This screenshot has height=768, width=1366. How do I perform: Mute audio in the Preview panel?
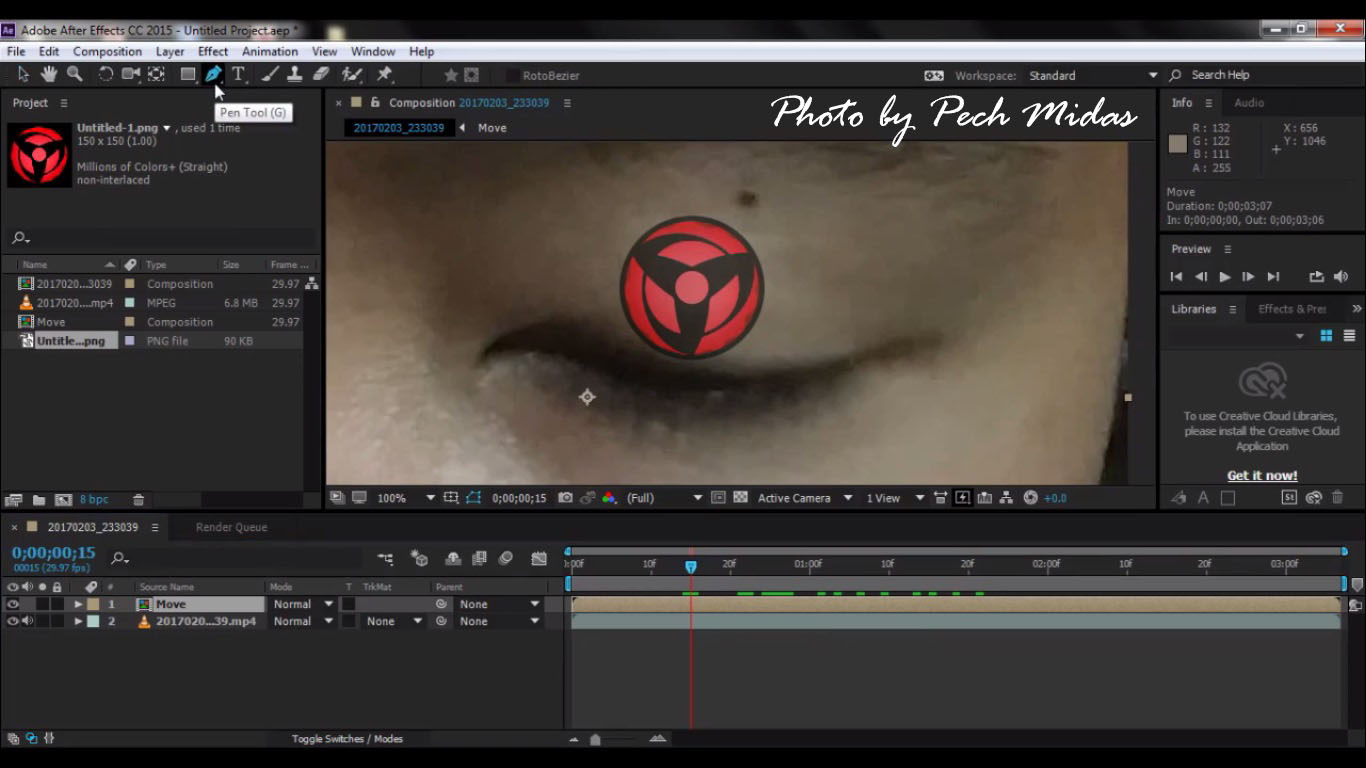[1341, 277]
